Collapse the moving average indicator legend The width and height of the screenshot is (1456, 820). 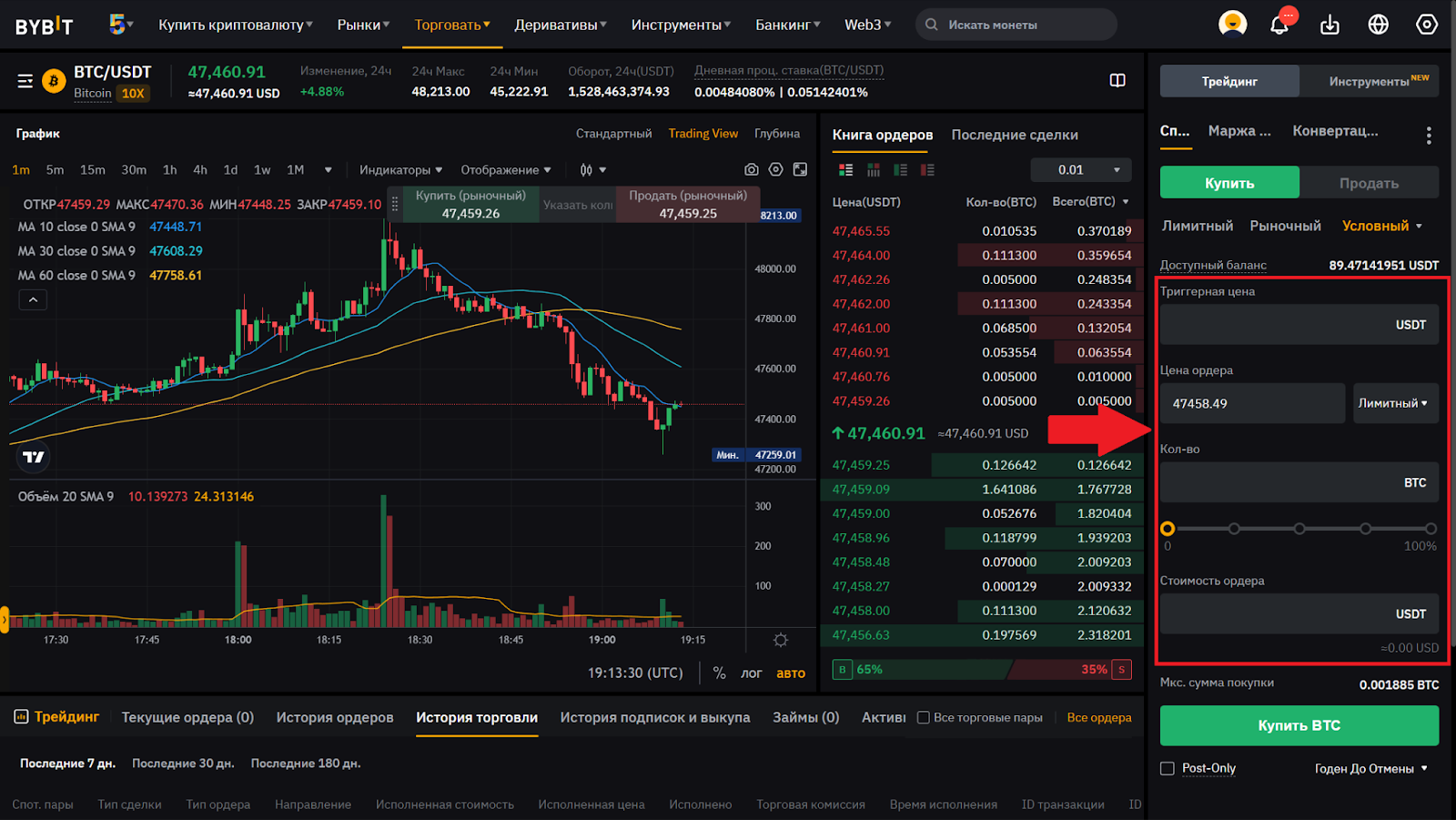(x=33, y=299)
